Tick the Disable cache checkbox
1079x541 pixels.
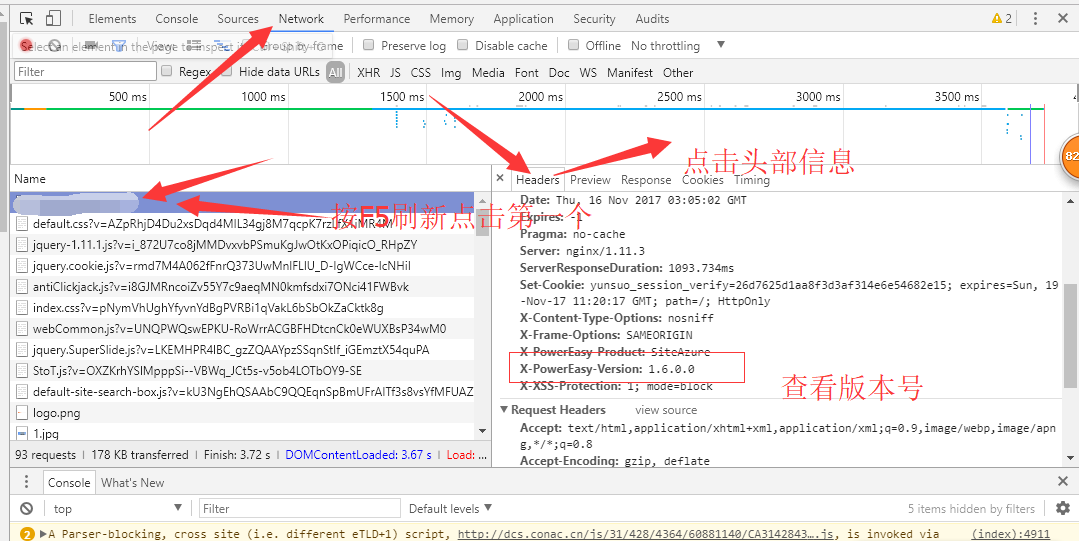pyautogui.click(x=463, y=45)
